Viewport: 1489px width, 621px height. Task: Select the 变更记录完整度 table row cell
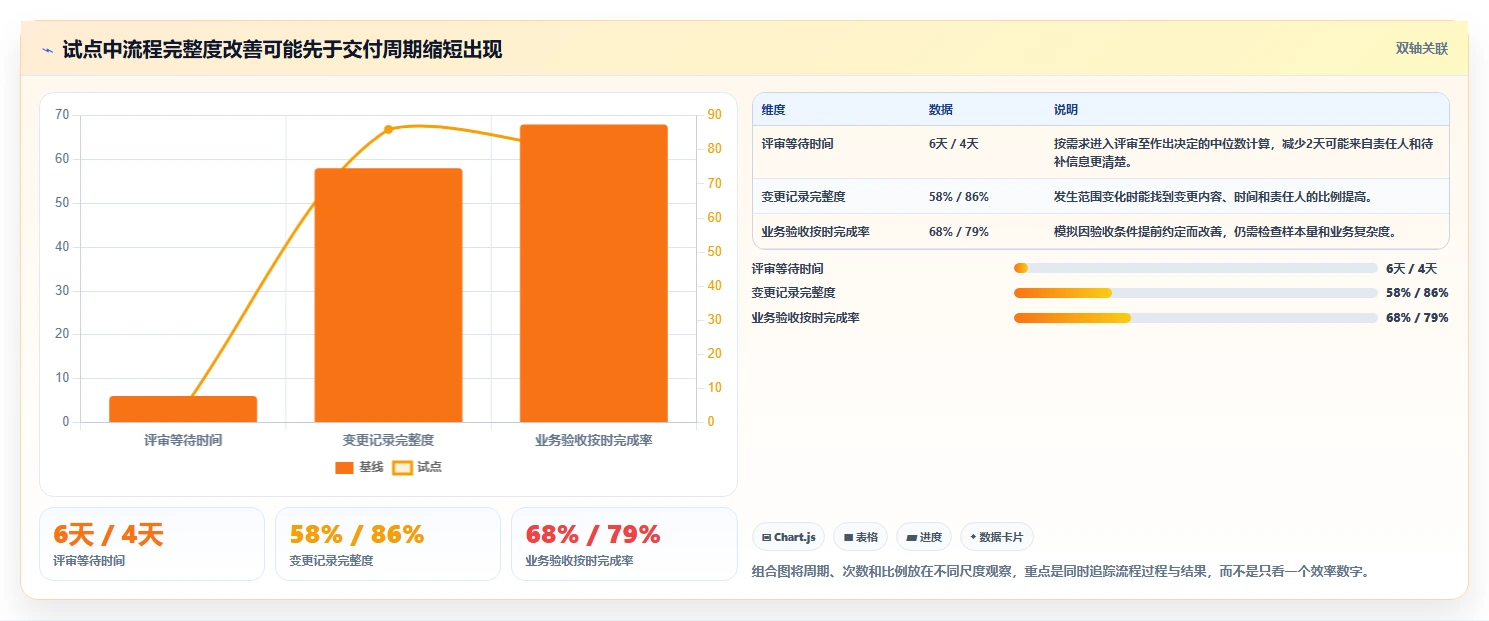coord(803,197)
